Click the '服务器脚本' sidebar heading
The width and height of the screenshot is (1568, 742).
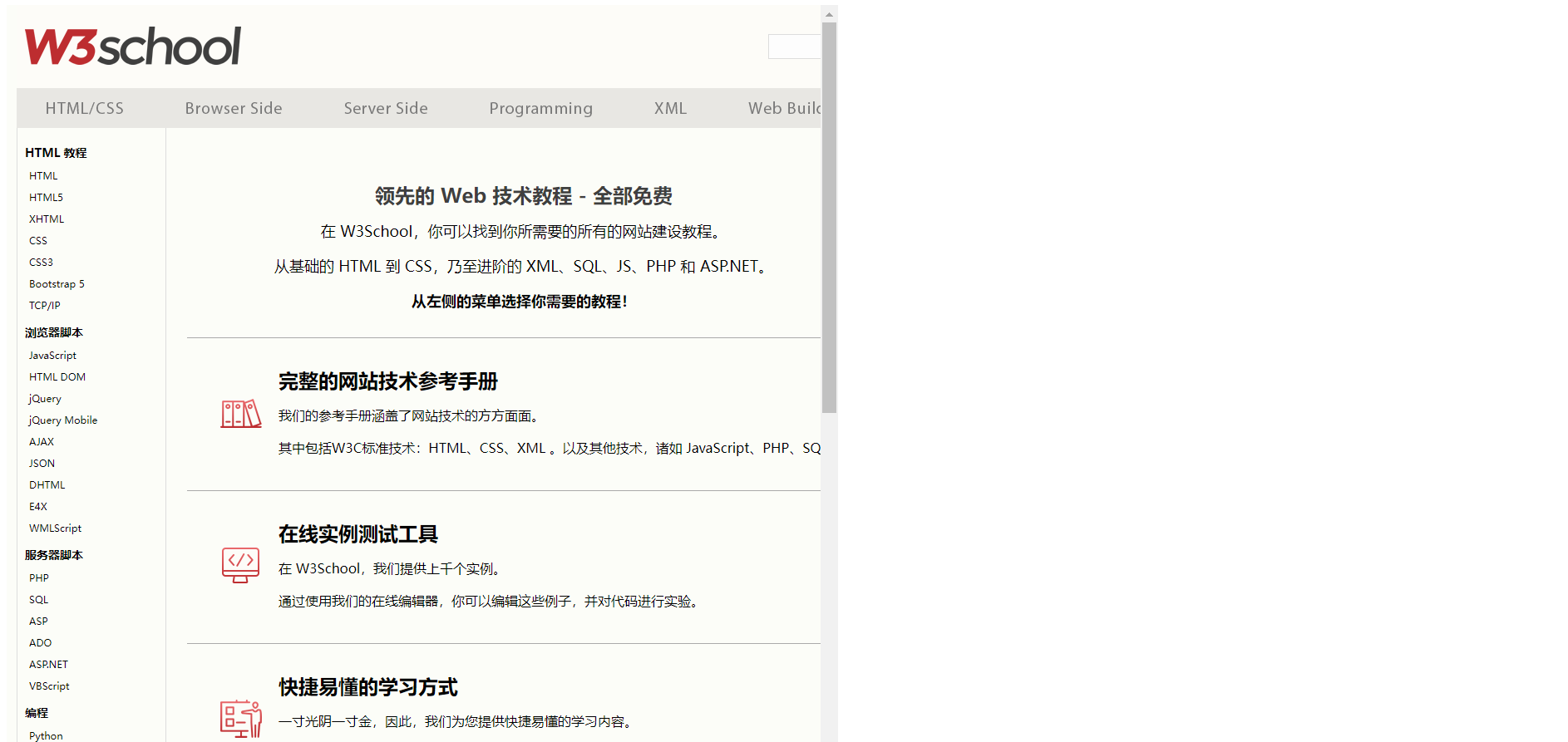point(54,555)
